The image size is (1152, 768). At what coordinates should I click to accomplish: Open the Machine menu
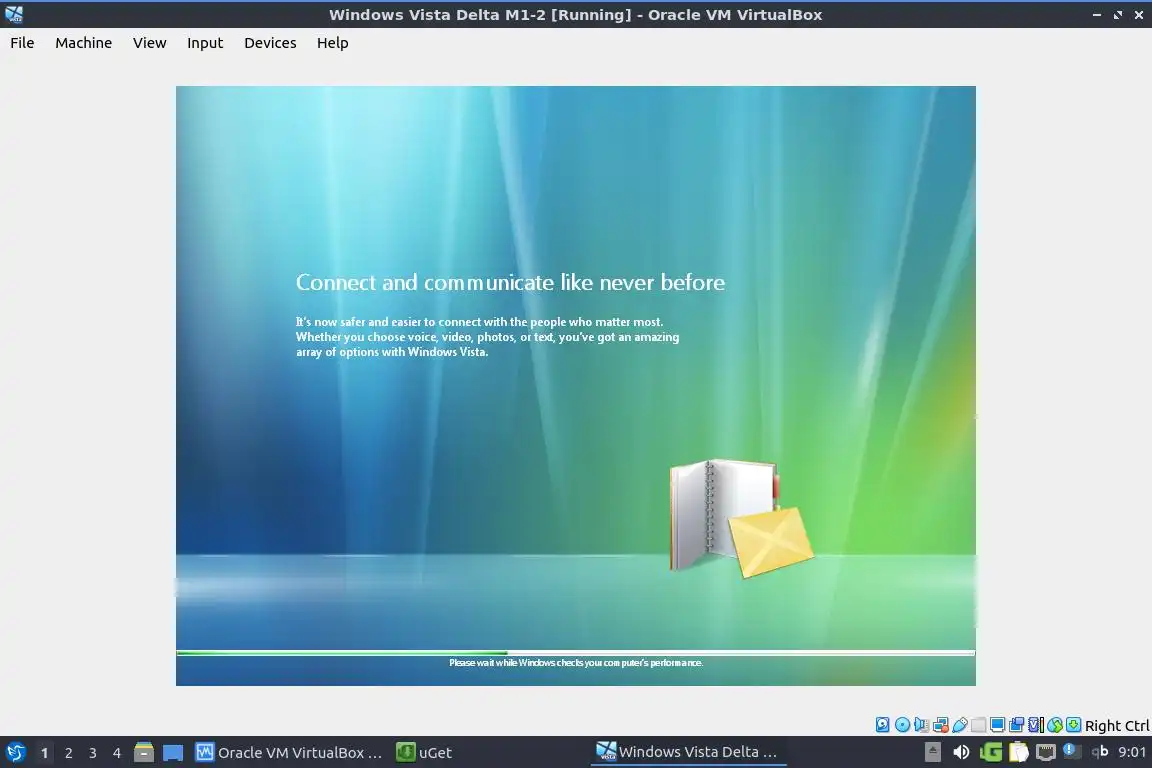tap(84, 43)
